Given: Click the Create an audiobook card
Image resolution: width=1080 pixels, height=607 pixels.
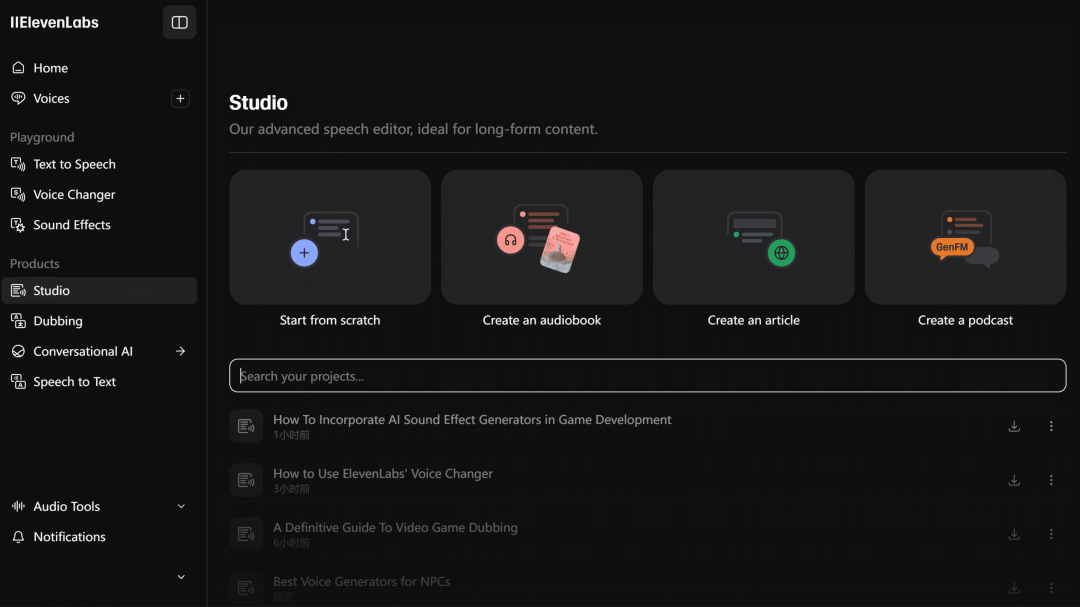Looking at the screenshot, I should coord(542,237).
